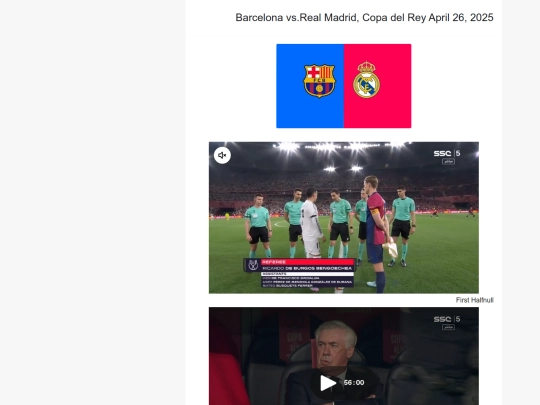Screen dimensions: 540x405
Task: Click the Barcelona vs. Real Madrid headline
Action: click(x=364, y=18)
